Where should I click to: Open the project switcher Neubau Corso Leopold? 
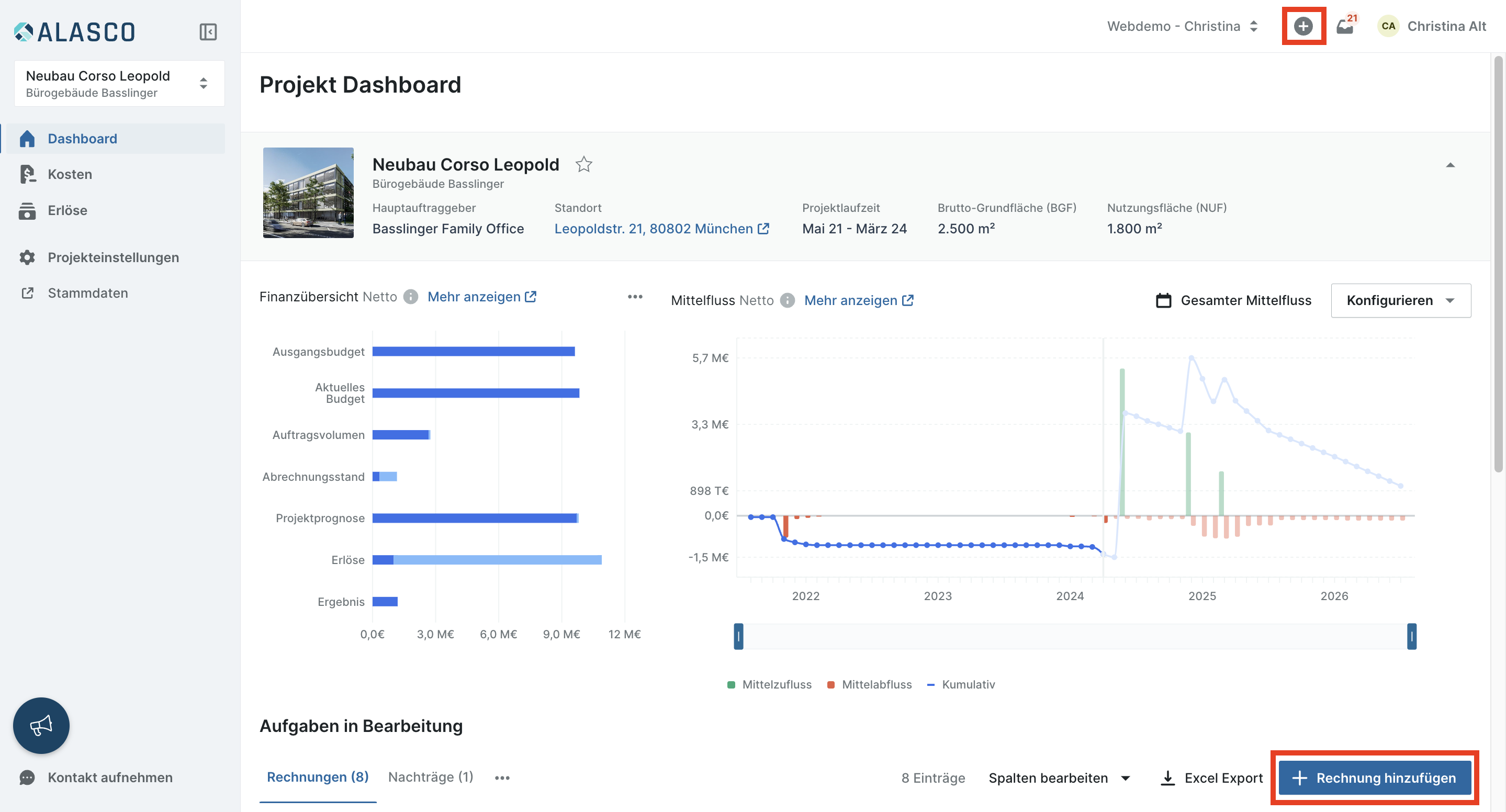click(119, 84)
